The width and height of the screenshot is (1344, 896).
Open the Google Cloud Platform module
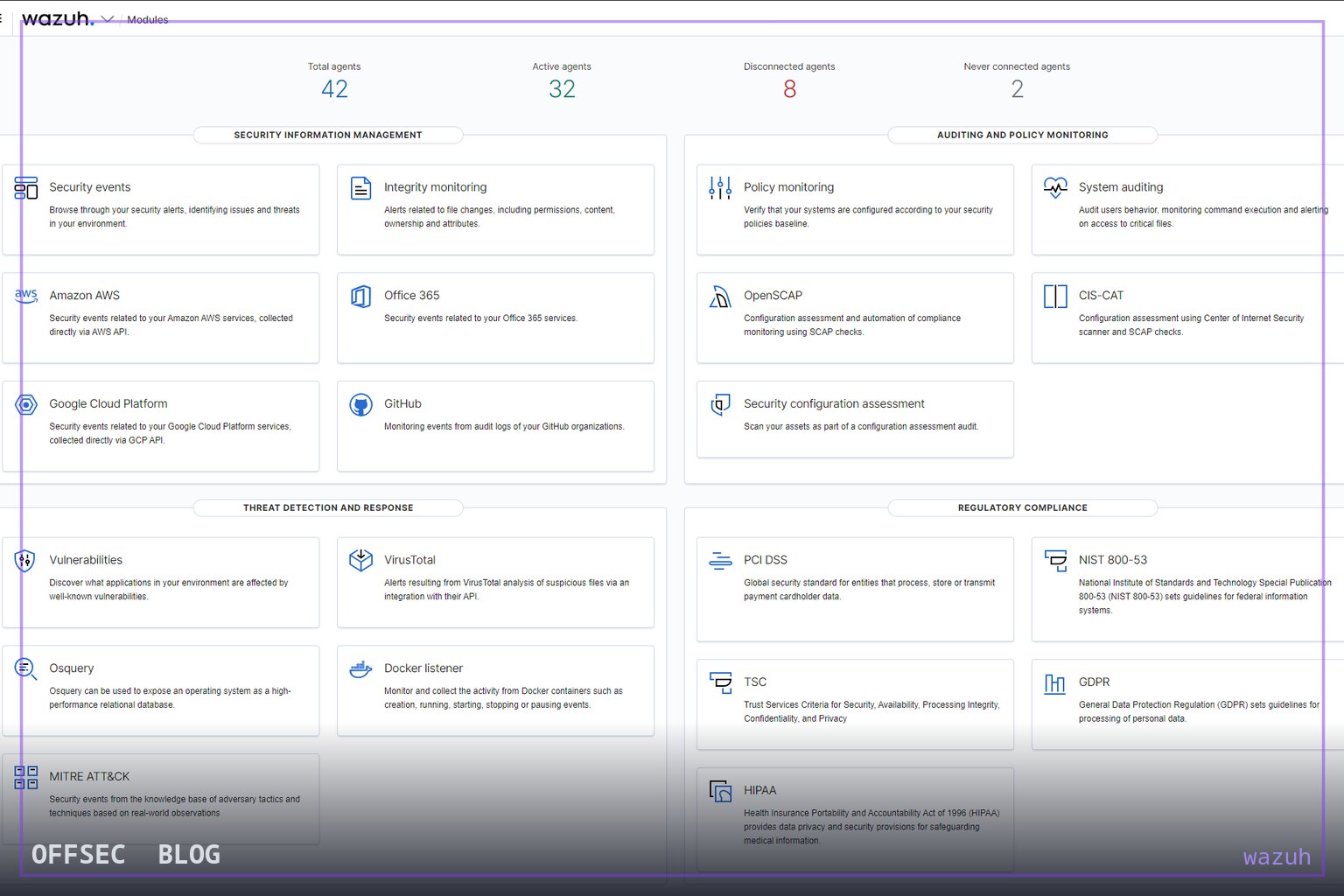pyautogui.click(x=160, y=426)
